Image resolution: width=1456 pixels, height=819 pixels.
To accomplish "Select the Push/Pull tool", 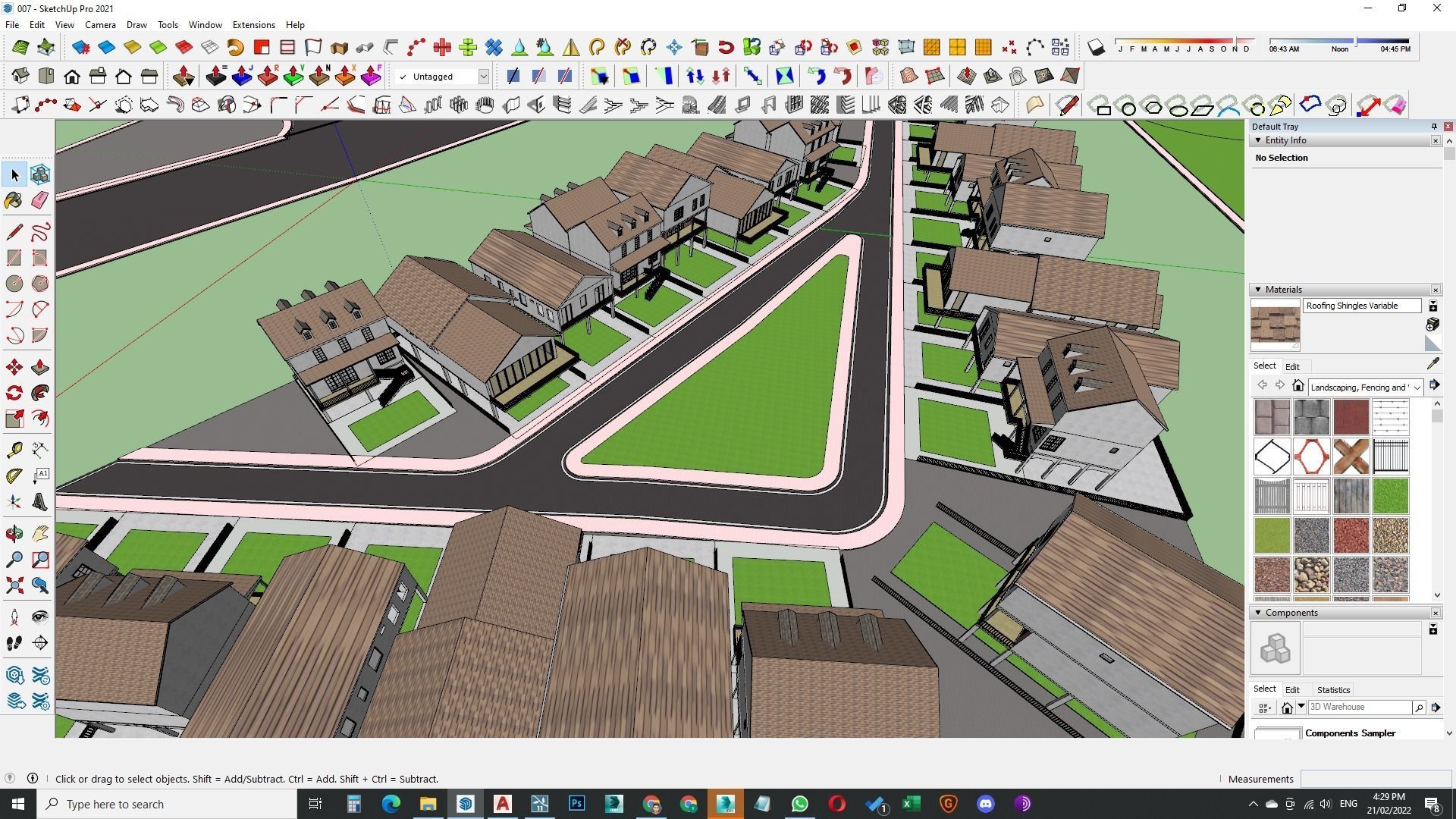I will tap(40, 367).
